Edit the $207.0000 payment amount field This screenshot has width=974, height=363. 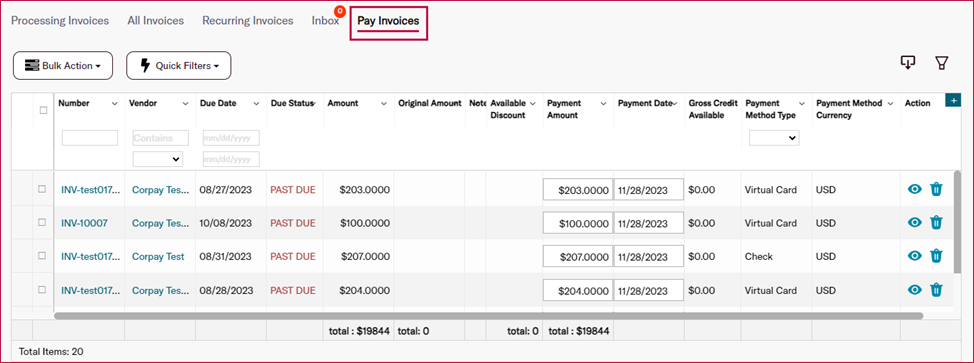[578, 256]
